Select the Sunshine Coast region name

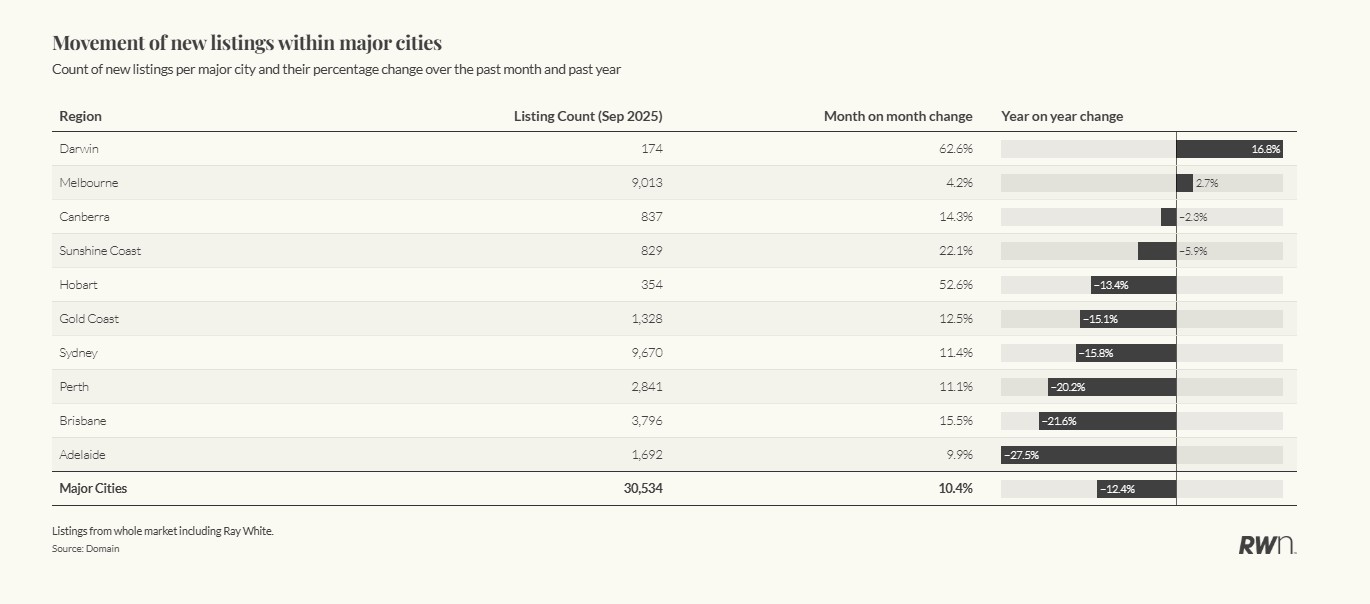(x=100, y=251)
